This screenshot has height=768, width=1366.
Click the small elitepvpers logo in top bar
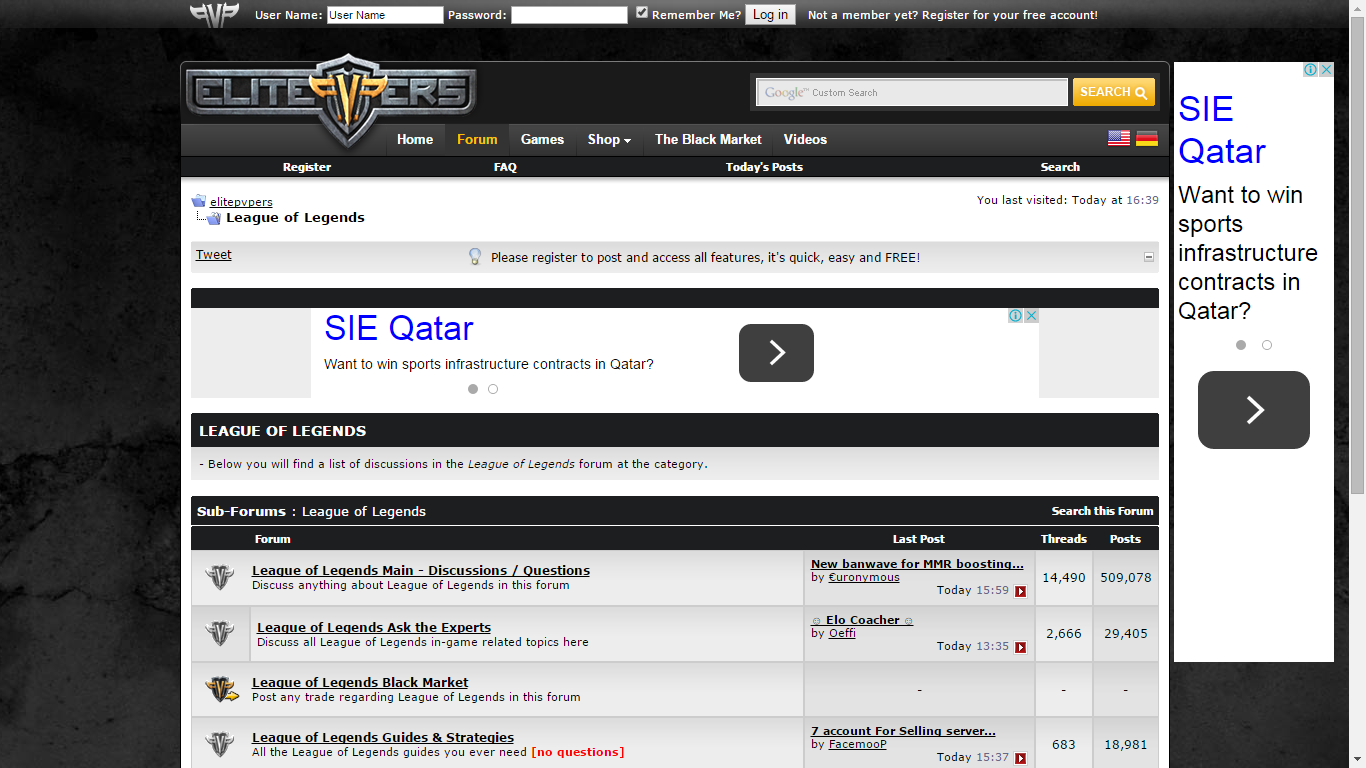[x=215, y=15]
